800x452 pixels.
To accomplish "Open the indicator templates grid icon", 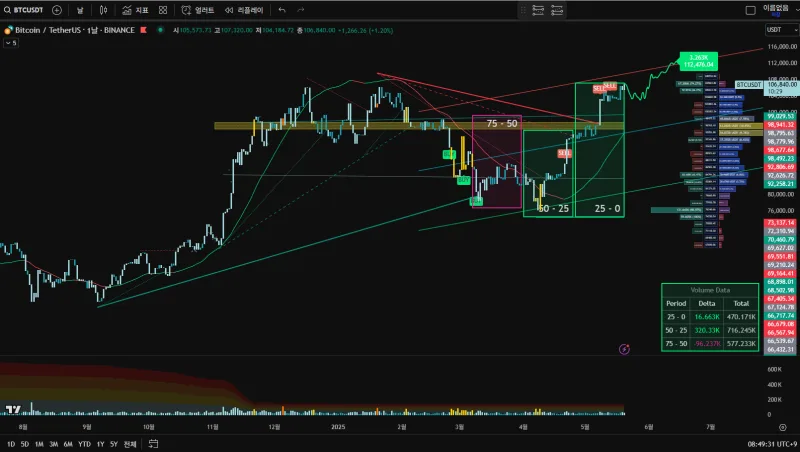I will (x=163, y=10).
